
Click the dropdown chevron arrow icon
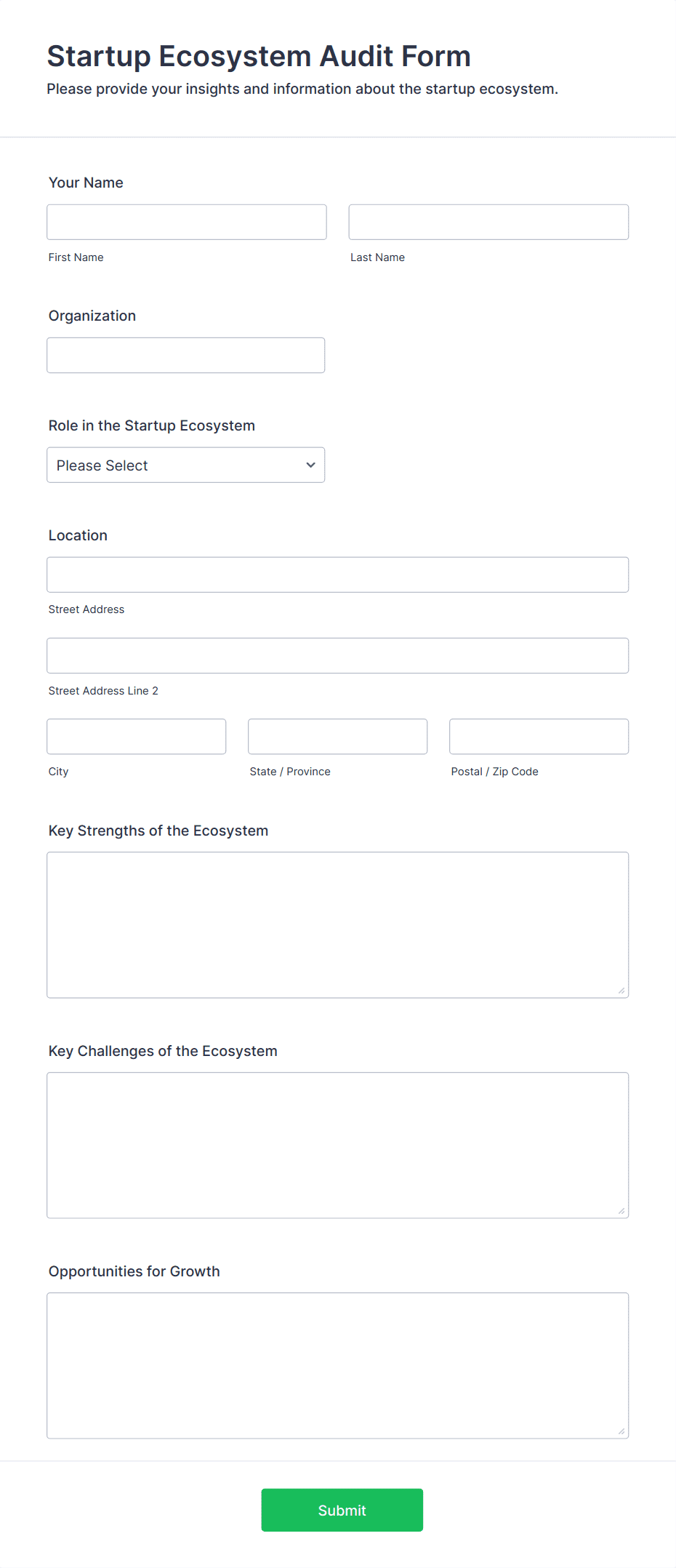[310, 465]
